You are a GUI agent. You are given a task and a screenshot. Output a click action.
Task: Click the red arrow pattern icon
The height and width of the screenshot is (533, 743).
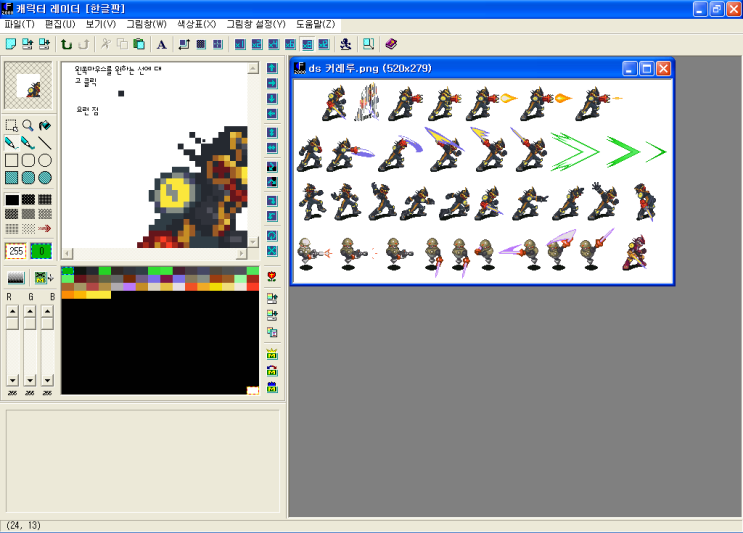pyautogui.click(x=45, y=228)
